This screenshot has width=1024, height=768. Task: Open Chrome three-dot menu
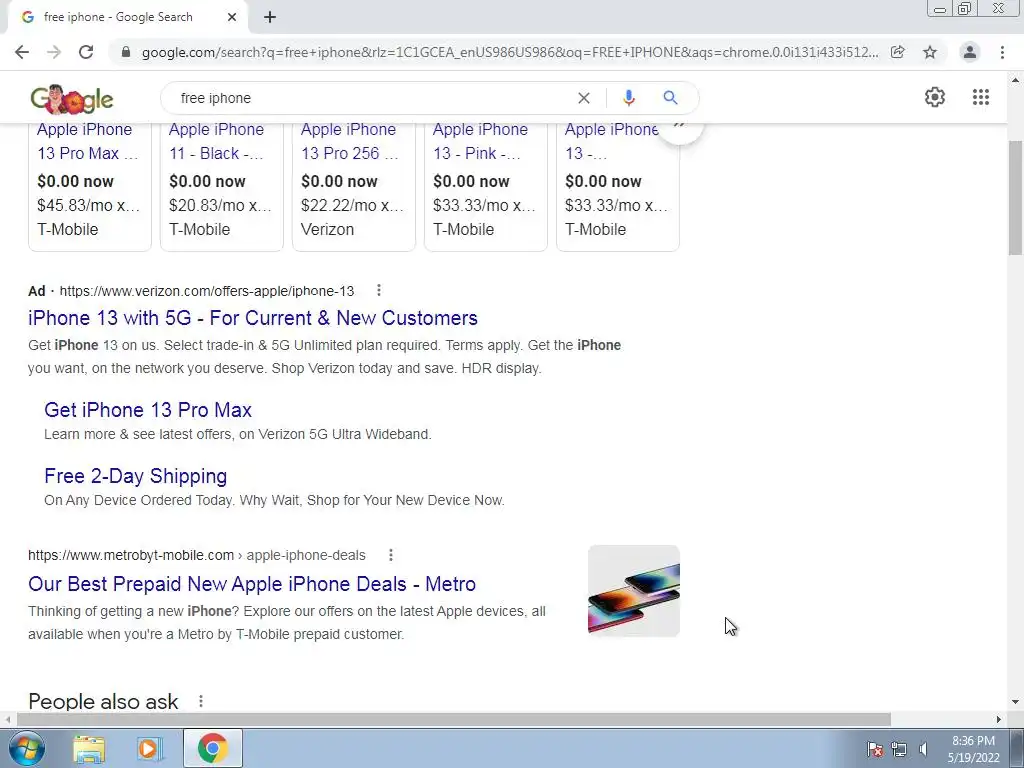click(x=1002, y=52)
